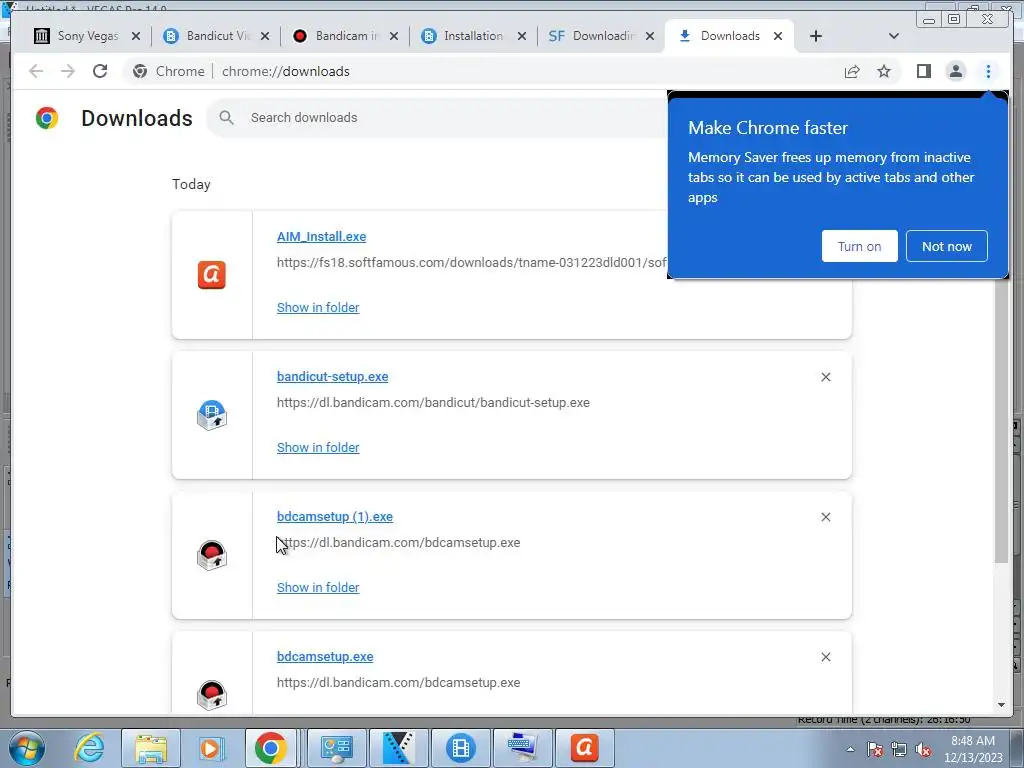Show AIM_Install.exe in folder
This screenshot has width=1024, height=768.
point(318,308)
